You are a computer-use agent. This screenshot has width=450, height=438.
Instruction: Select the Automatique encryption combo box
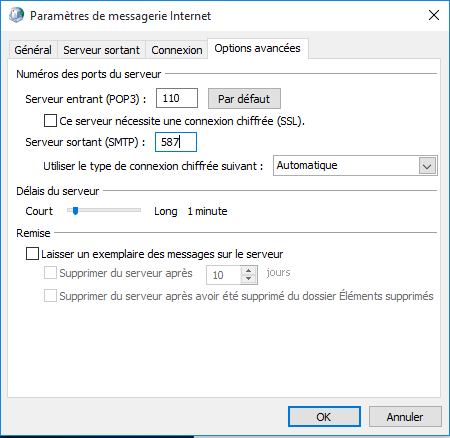(x=355, y=166)
